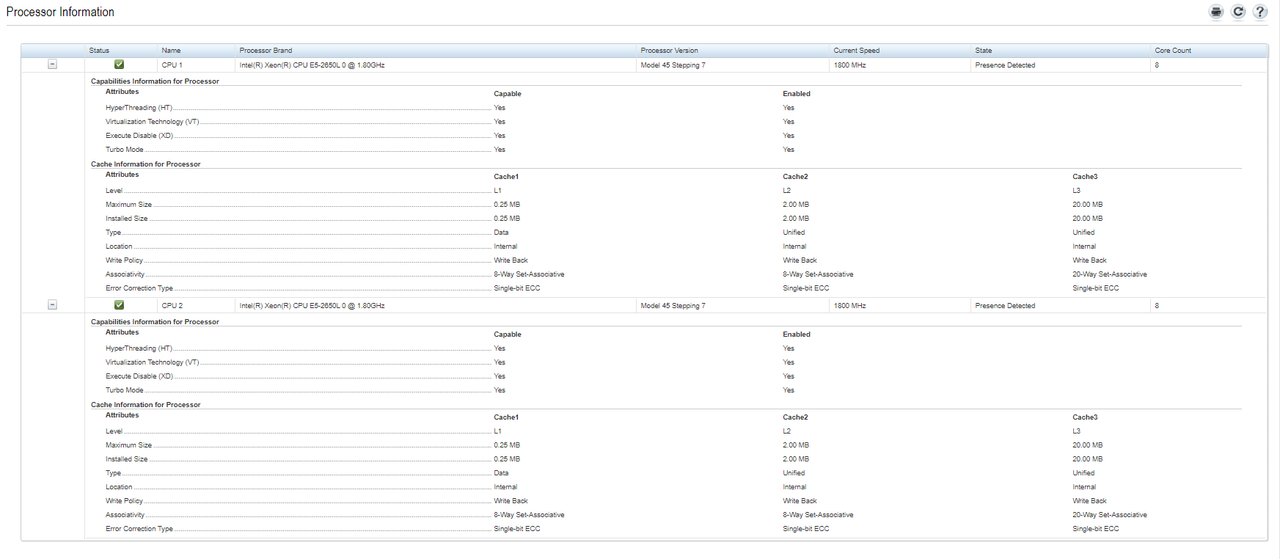Click CPU 1 Cache1 column heading
Viewport: 1280px width, 559px height.
point(506,176)
